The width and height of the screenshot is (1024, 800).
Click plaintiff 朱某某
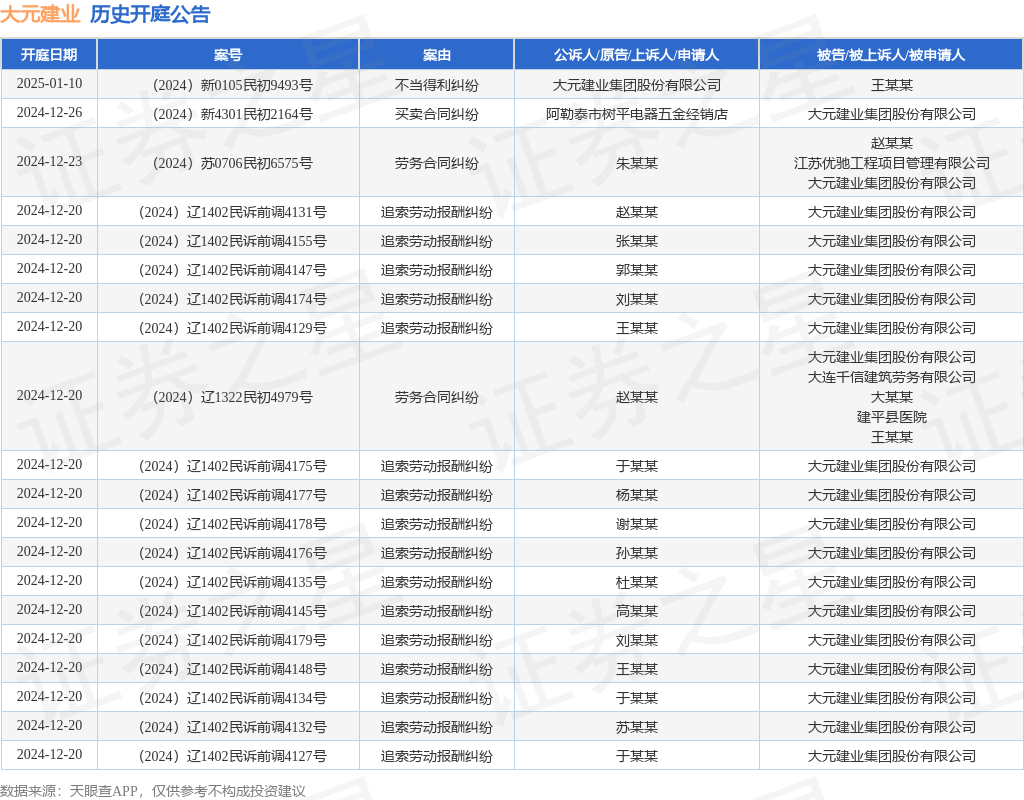637,163
